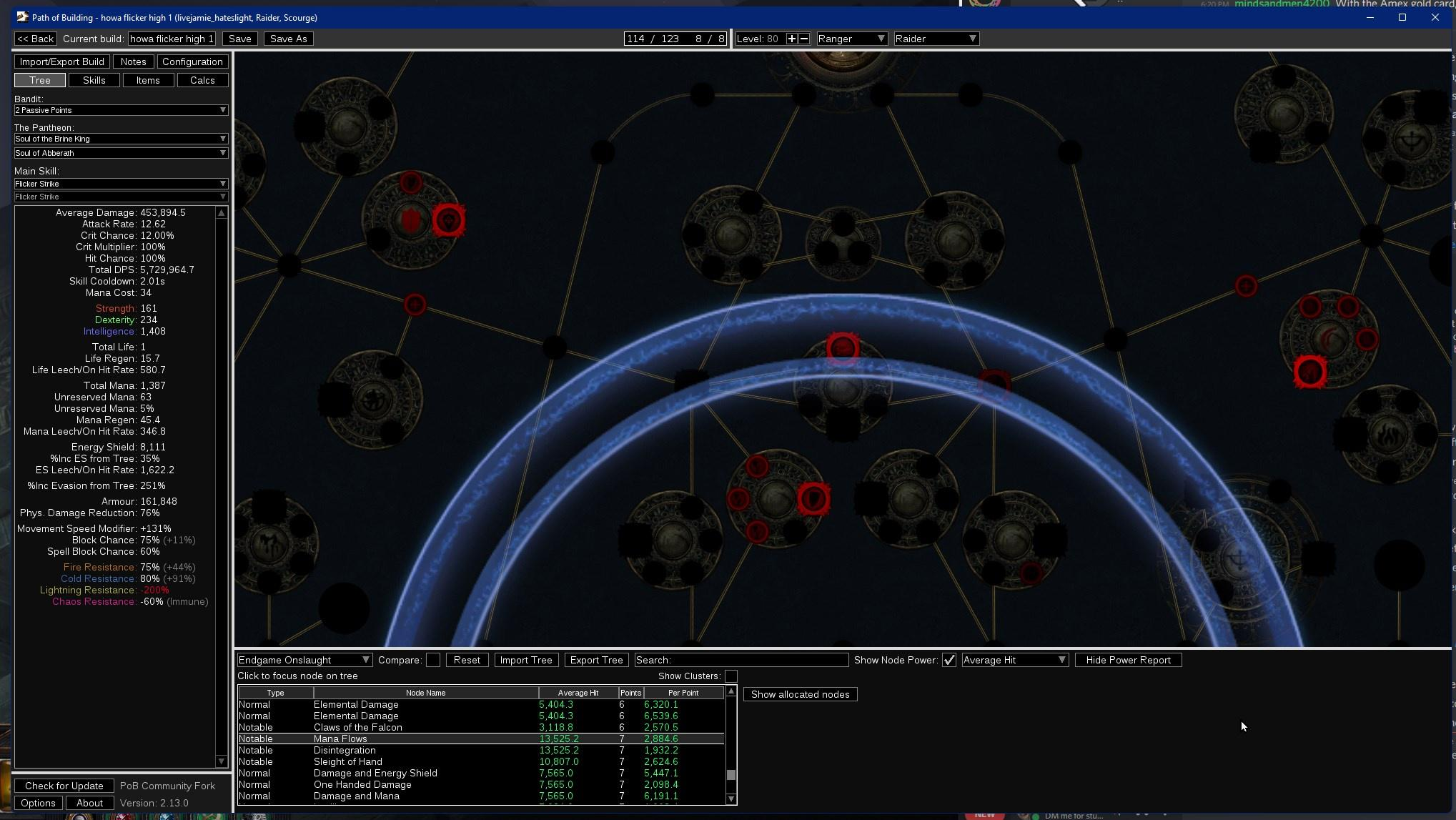Click the level increase plus icon
Image resolution: width=1456 pixels, height=820 pixels.
tap(791, 39)
